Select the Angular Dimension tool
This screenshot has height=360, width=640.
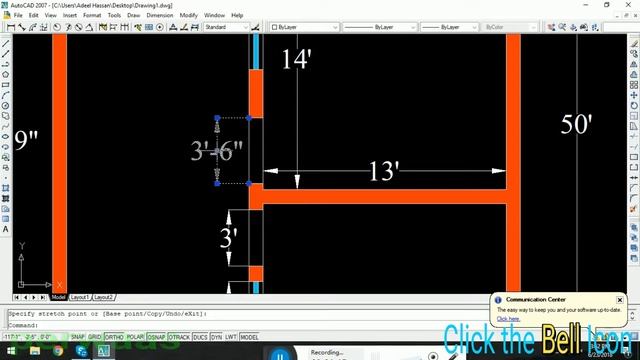[x=89, y=27]
